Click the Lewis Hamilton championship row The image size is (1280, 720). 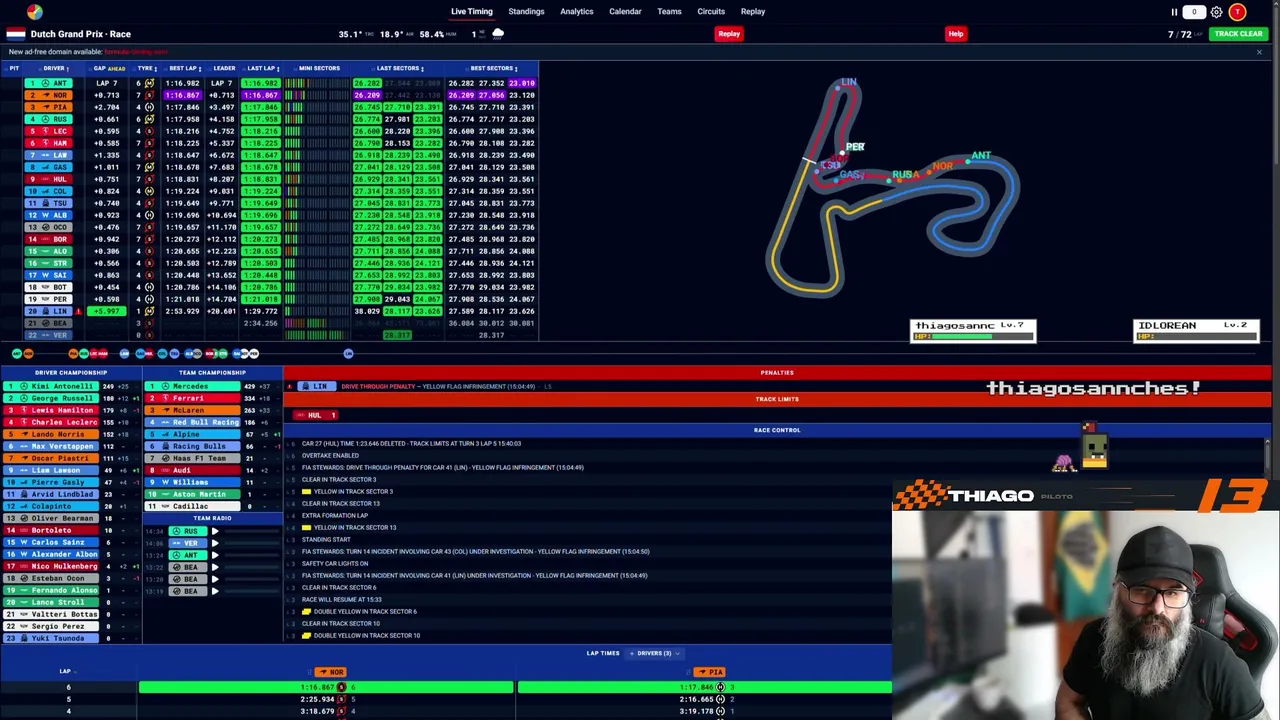click(71, 410)
